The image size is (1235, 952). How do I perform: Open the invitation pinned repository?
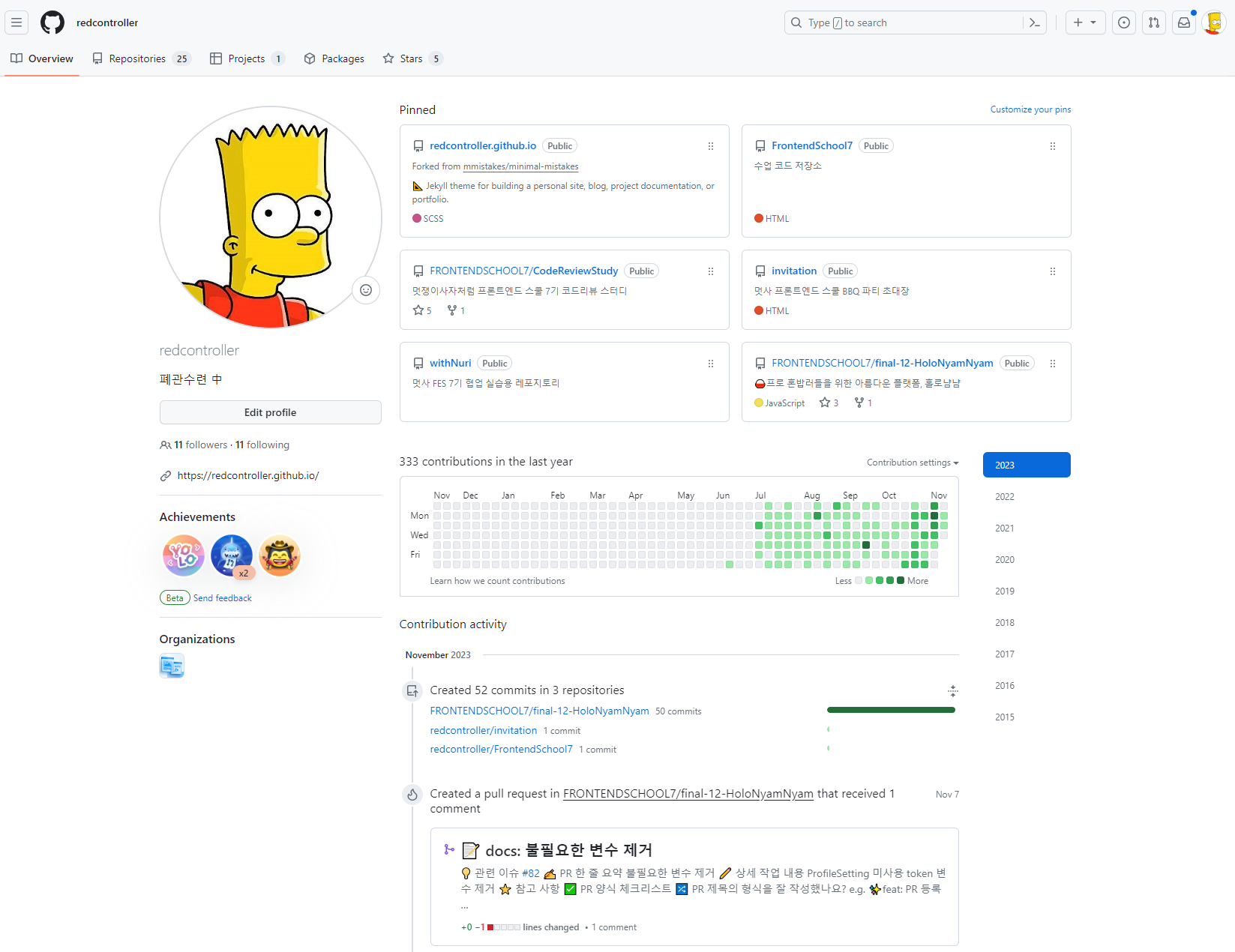[794, 271]
